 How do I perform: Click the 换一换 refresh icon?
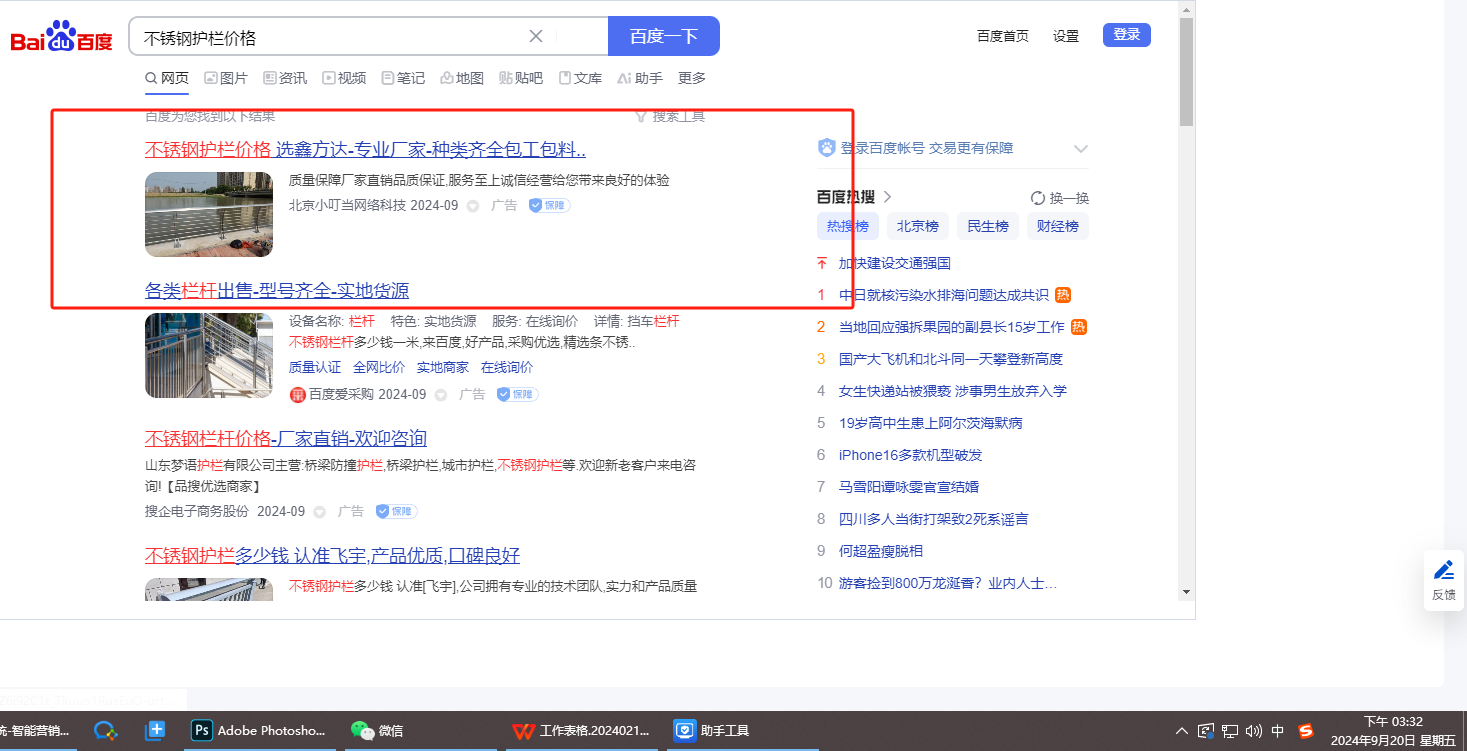click(x=1038, y=198)
